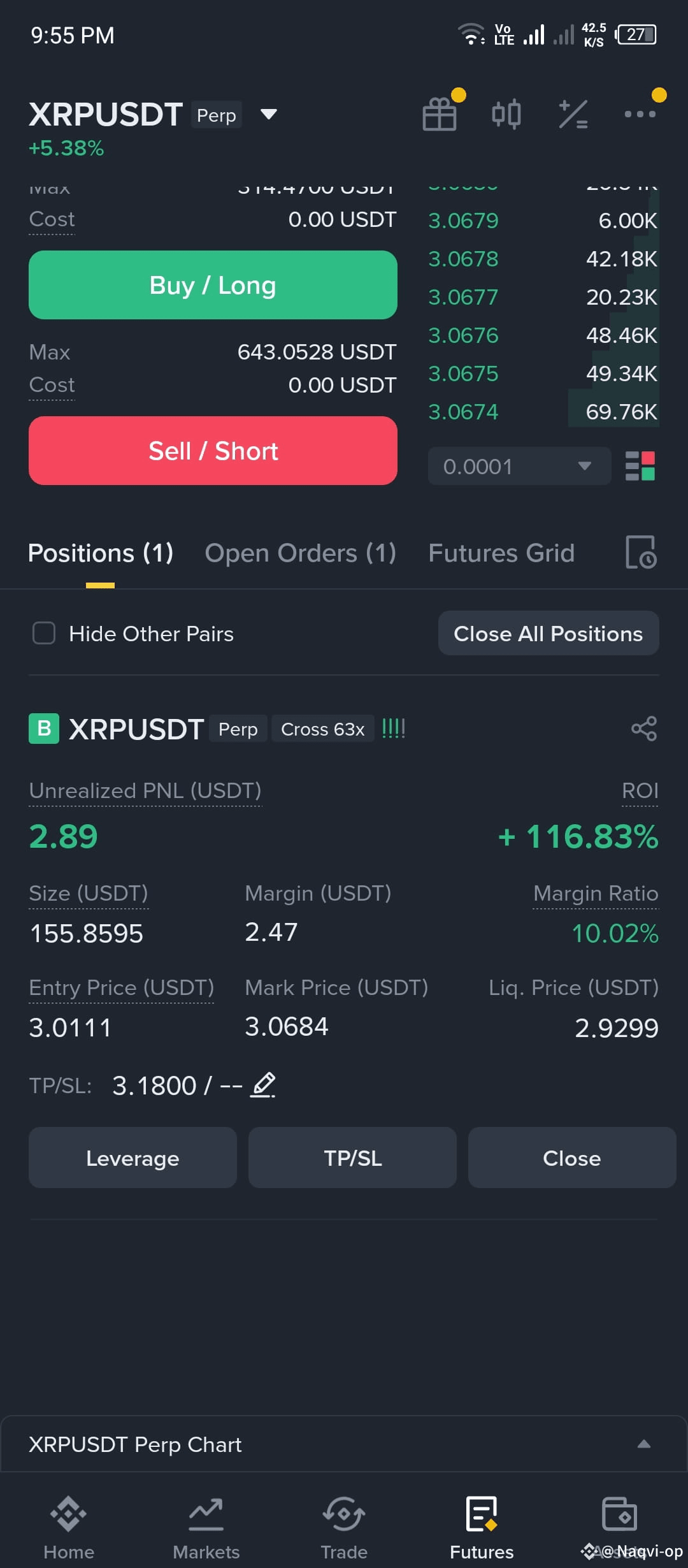Image resolution: width=688 pixels, height=1568 pixels.
Task: Open the three-dot more options menu
Action: point(640,114)
